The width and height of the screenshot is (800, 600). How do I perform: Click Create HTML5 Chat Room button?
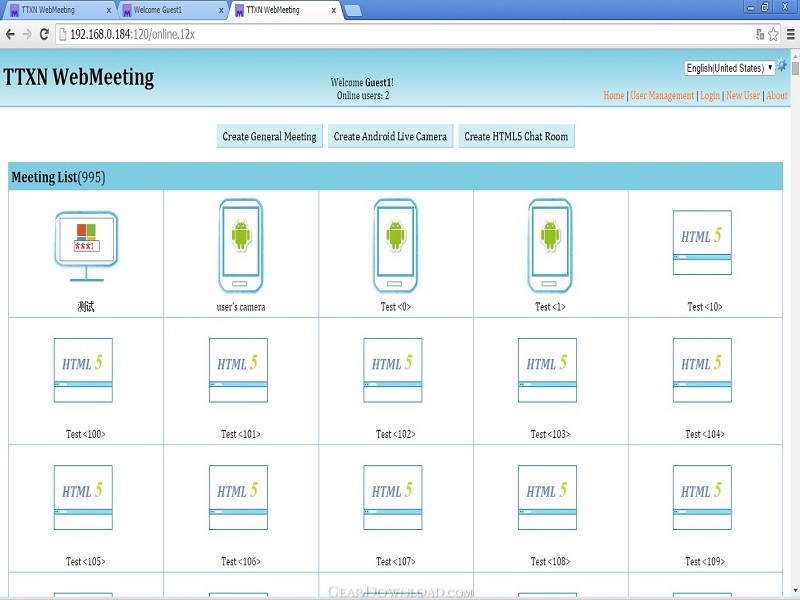(x=516, y=136)
